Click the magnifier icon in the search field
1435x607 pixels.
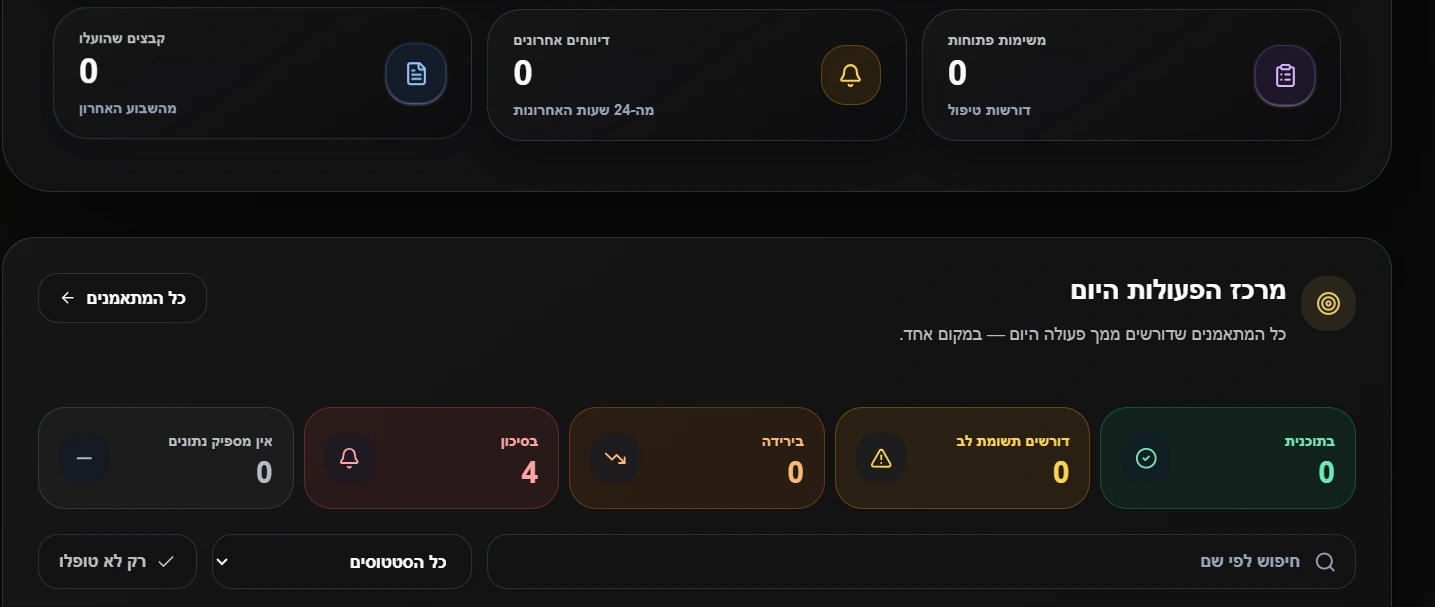point(1325,562)
